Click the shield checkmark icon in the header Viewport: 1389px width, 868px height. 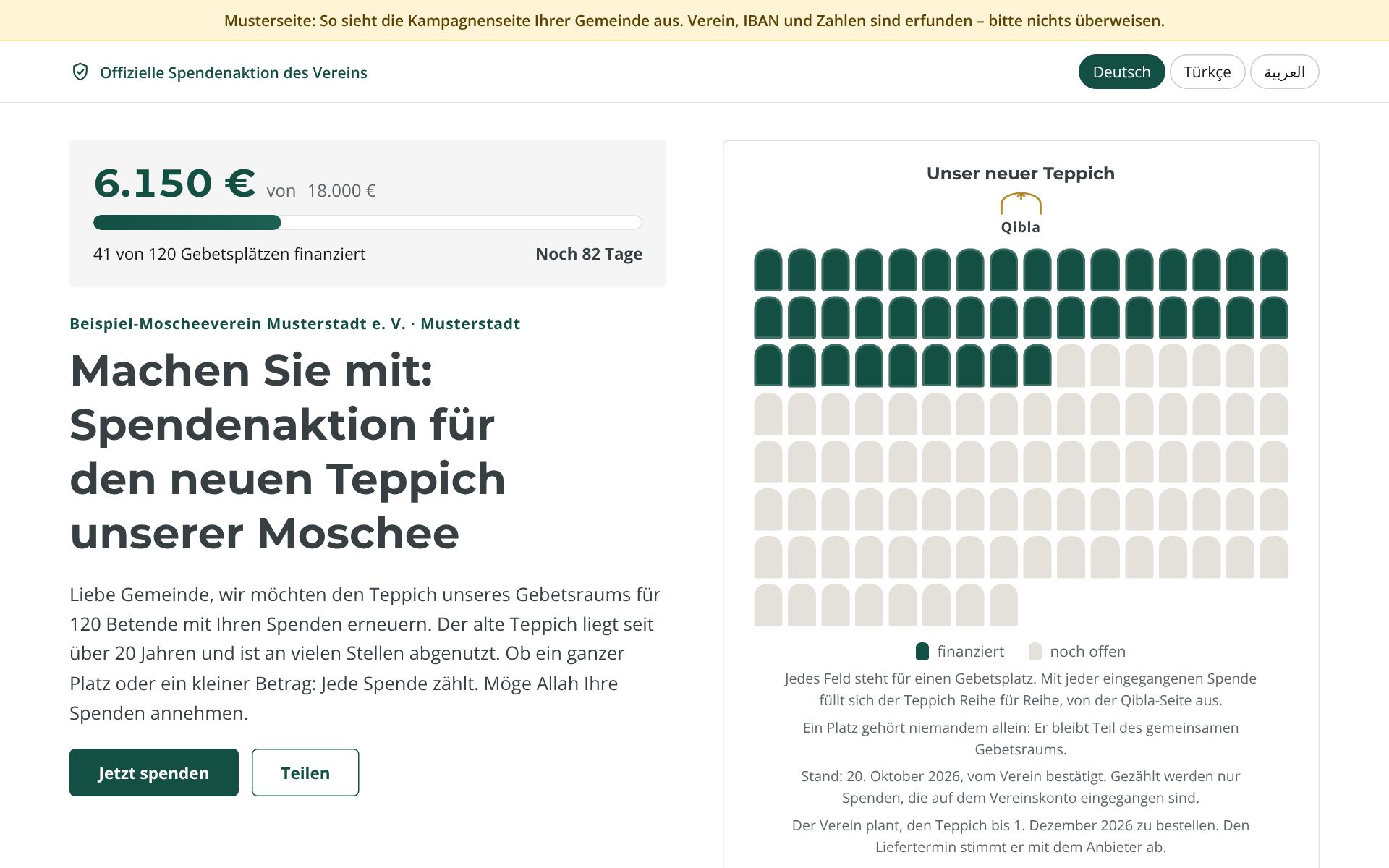(80, 72)
